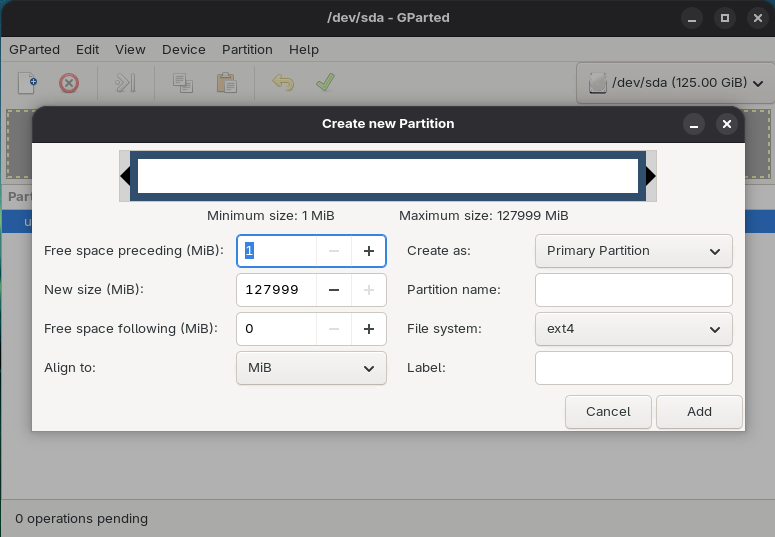Viewport: 775px width, 537px height.
Task: Increase Free space following with plus
Action: pyautogui.click(x=368, y=329)
